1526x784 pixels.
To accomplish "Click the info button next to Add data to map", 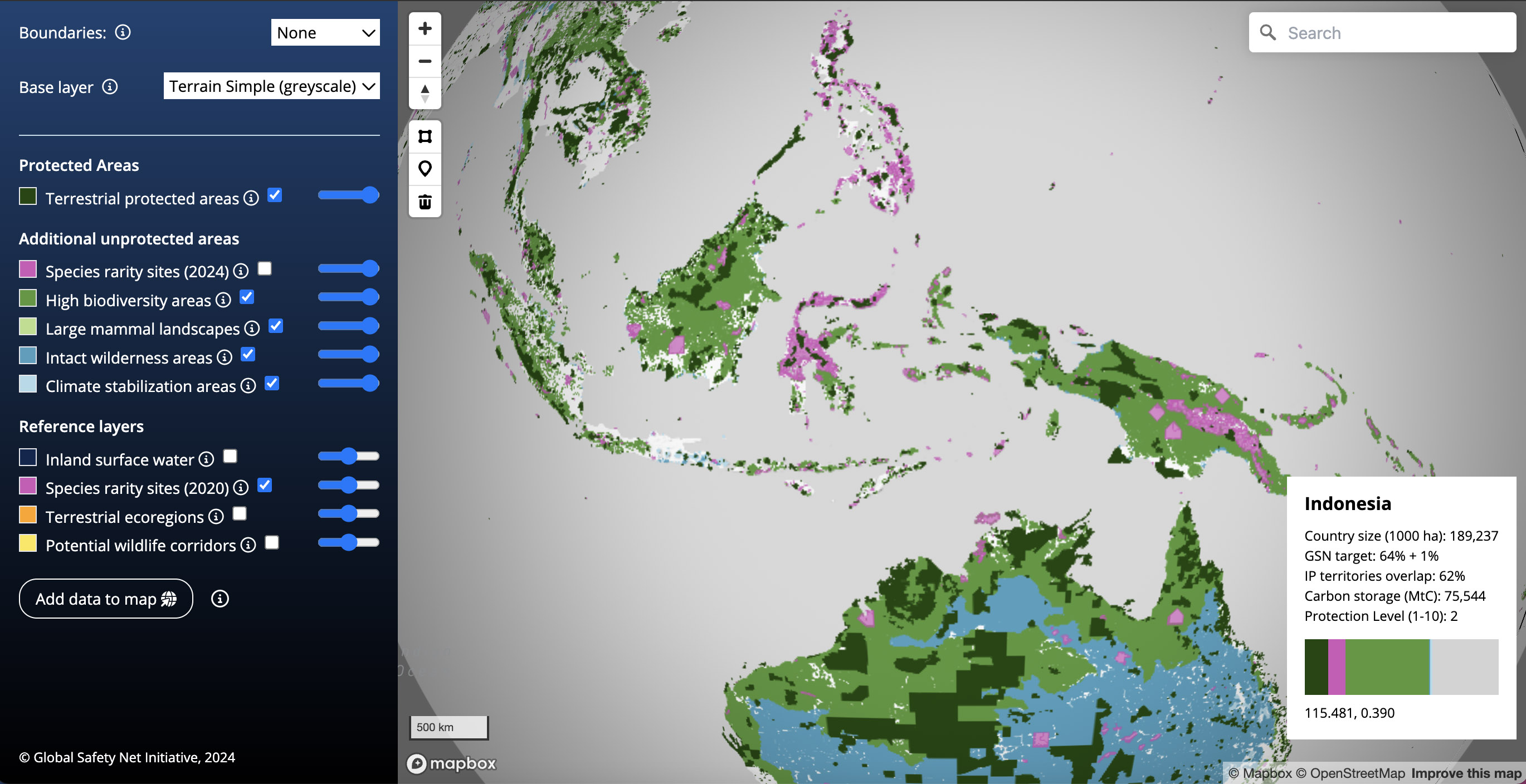I will [220, 599].
